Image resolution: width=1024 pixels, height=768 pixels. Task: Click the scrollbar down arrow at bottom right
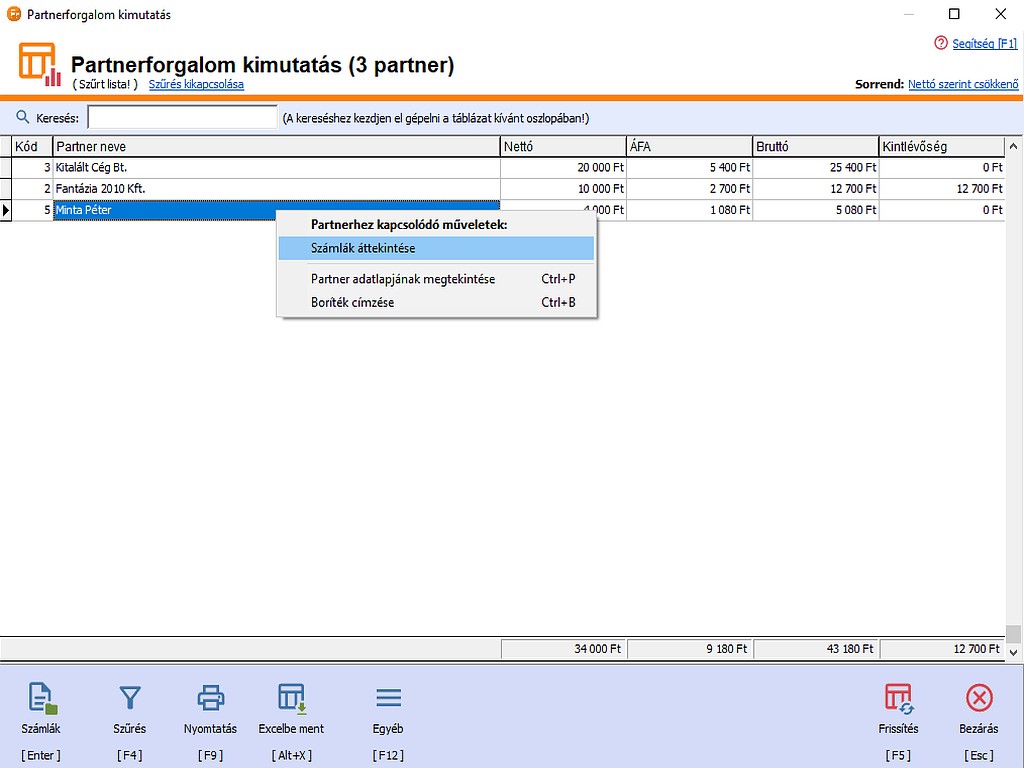coord(1014,651)
